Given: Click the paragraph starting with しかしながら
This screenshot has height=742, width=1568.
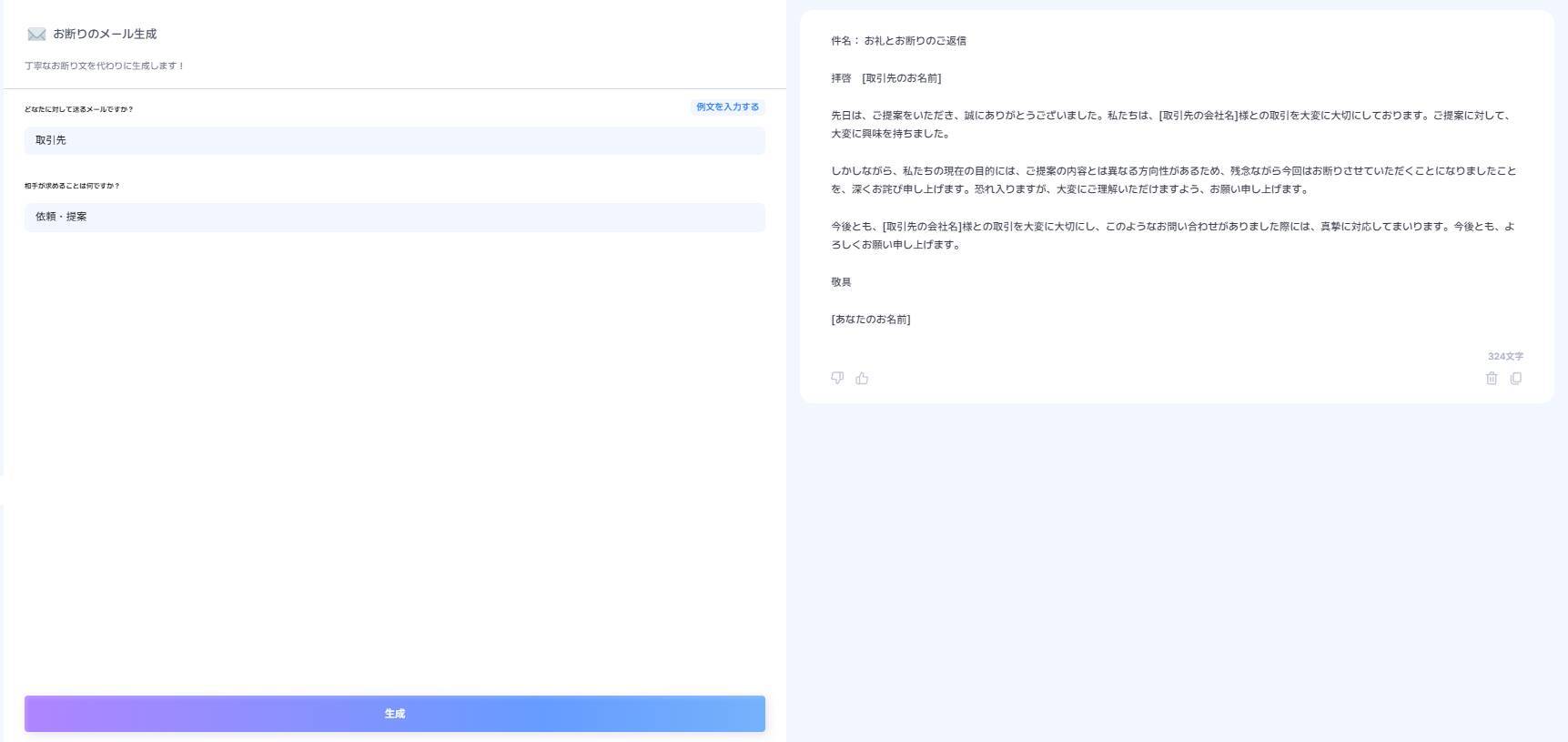Looking at the screenshot, I should tap(1172, 180).
